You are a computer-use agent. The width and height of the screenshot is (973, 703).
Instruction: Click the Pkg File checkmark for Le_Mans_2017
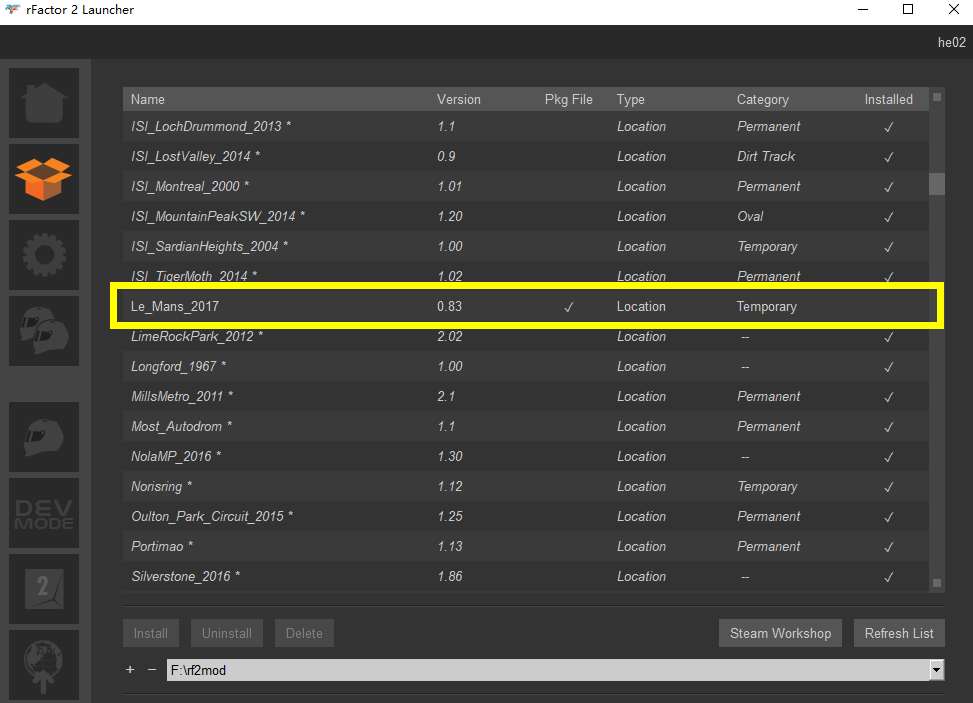(x=568, y=307)
